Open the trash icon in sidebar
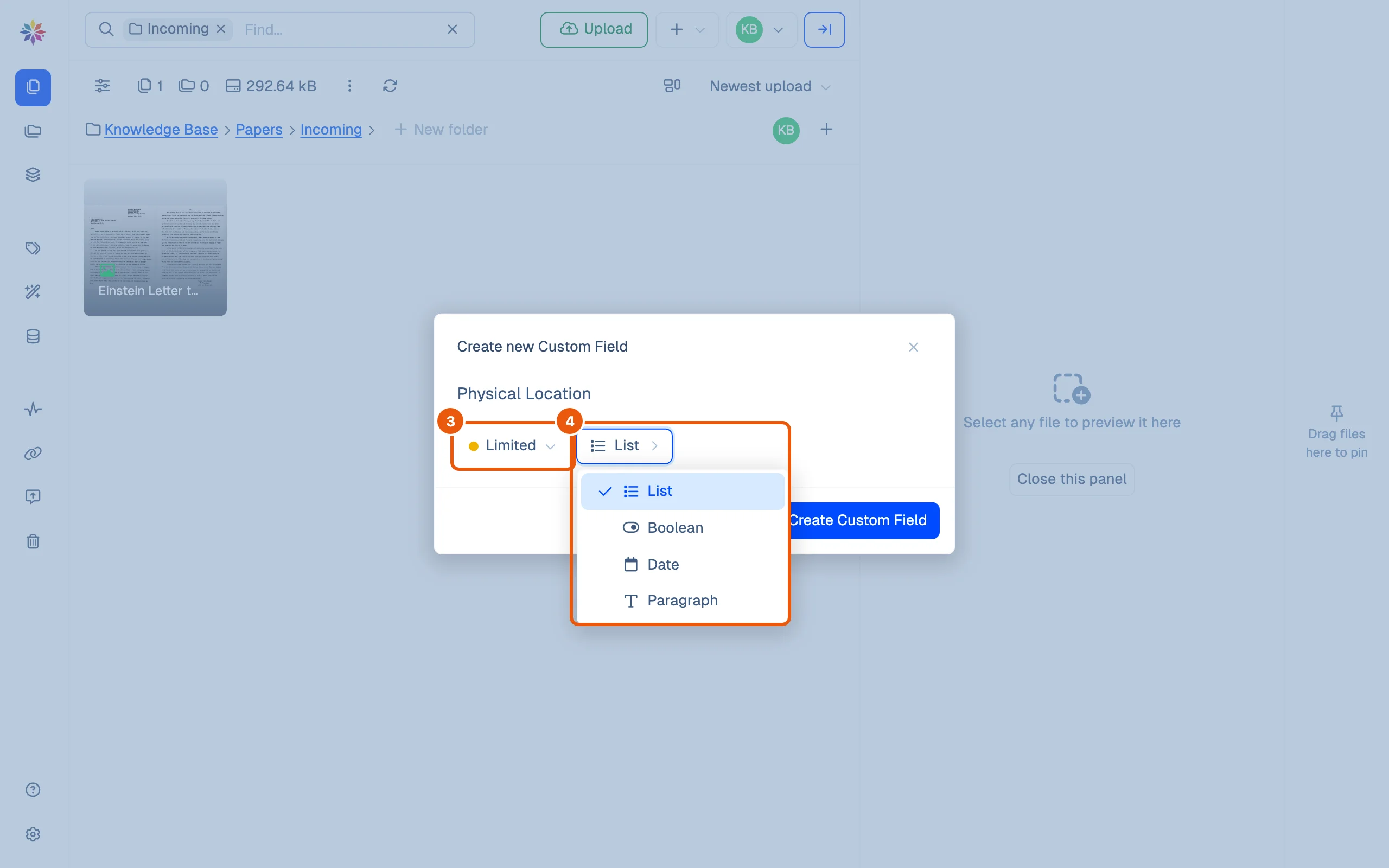The image size is (1389, 868). (x=33, y=541)
